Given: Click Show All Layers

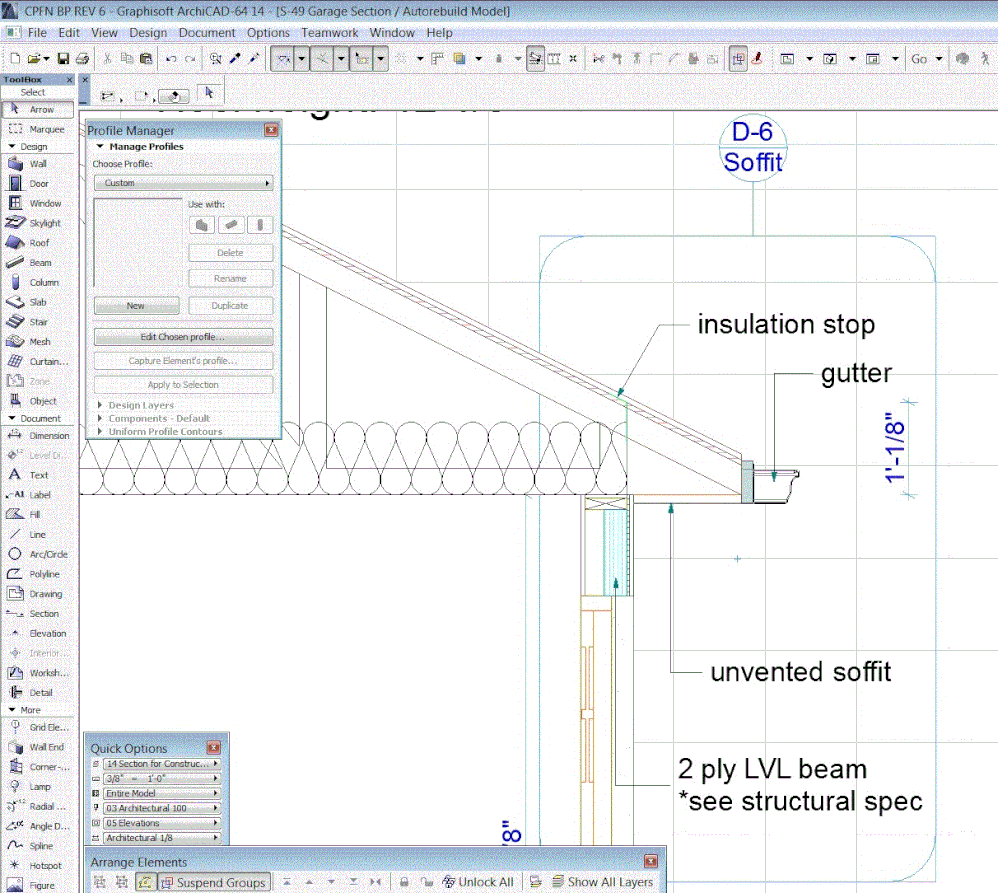Looking at the screenshot, I should pos(601,882).
